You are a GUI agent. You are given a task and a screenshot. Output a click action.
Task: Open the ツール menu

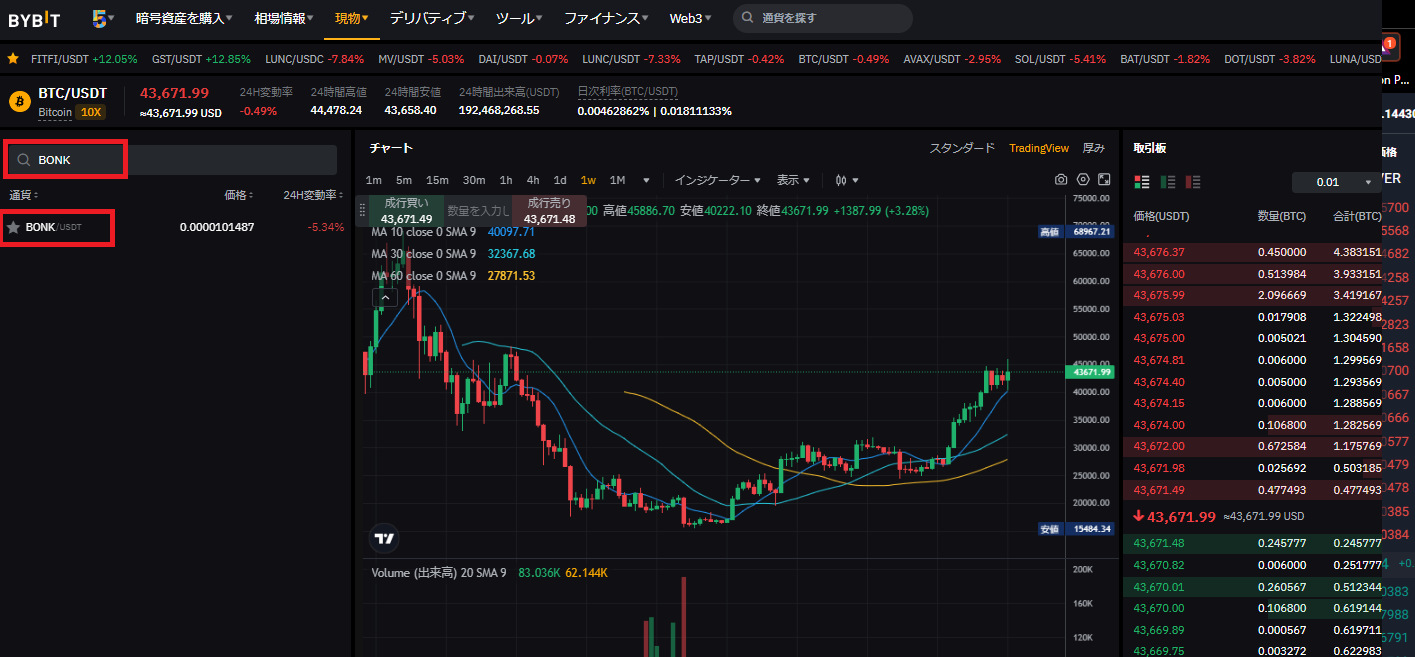(519, 18)
